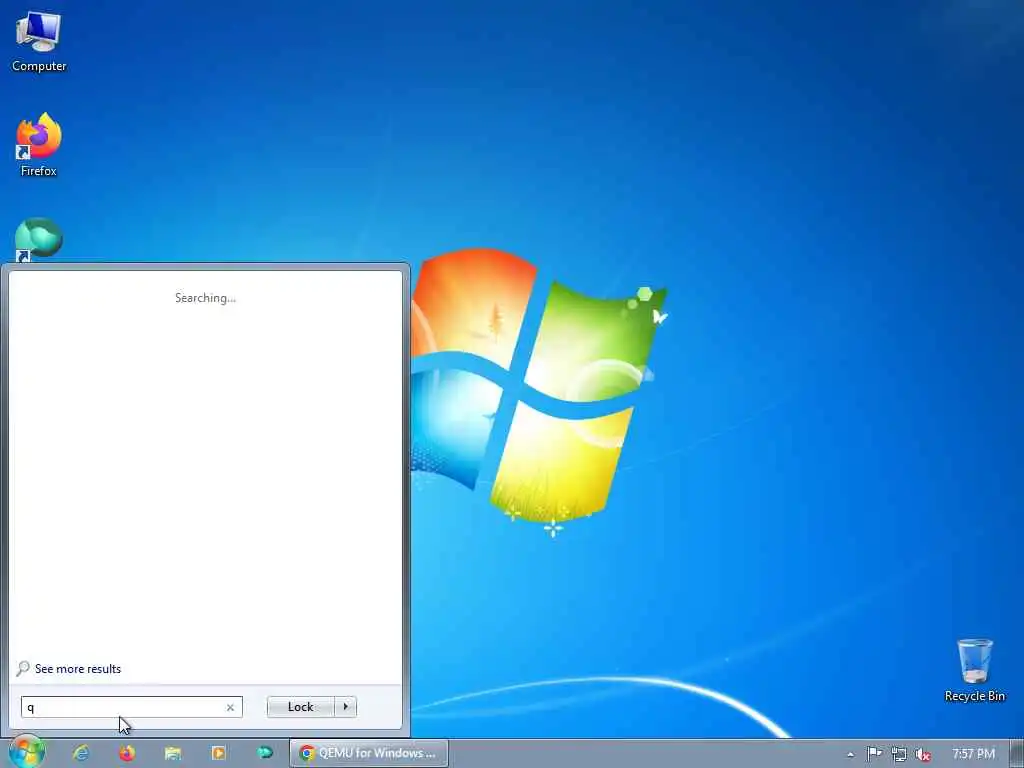The height and width of the screenshot is (768, 1024).
Task: Click See more results link
Action: coord(78,669)
